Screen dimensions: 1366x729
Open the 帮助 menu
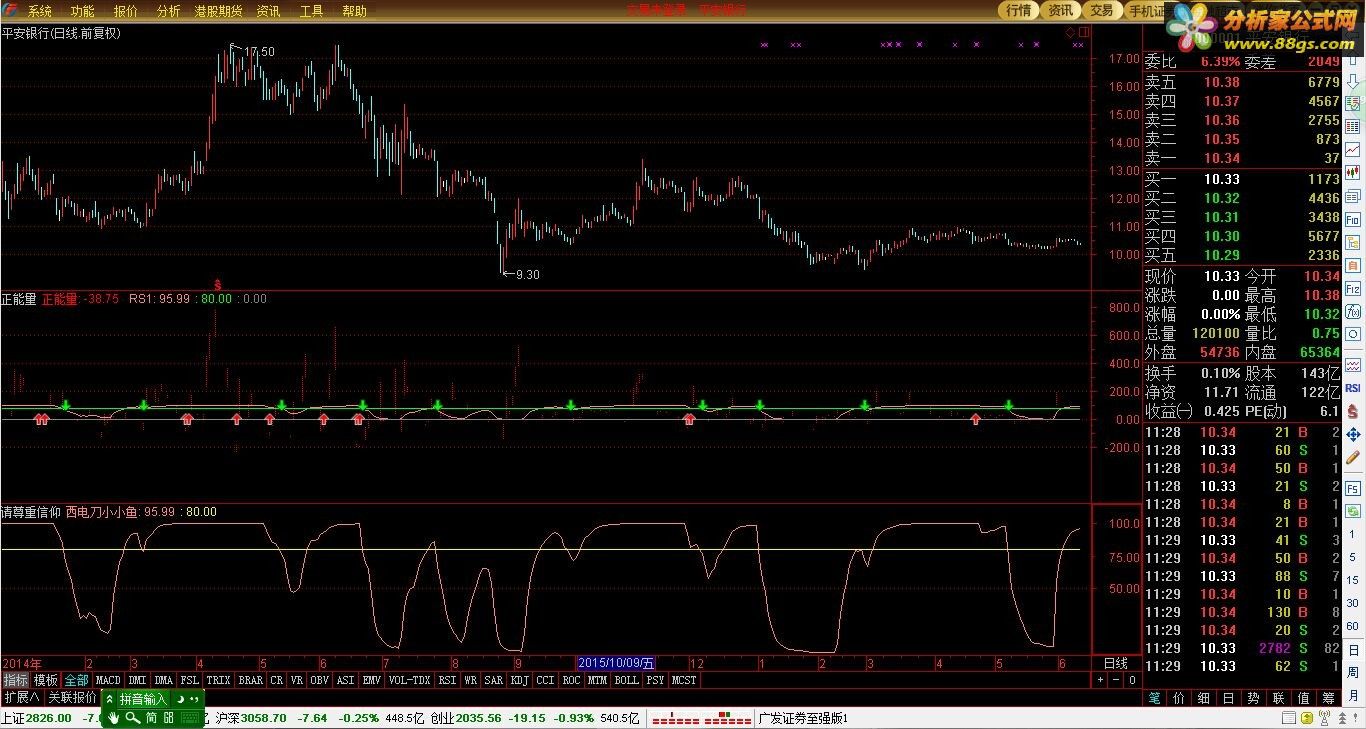(354, 11)
